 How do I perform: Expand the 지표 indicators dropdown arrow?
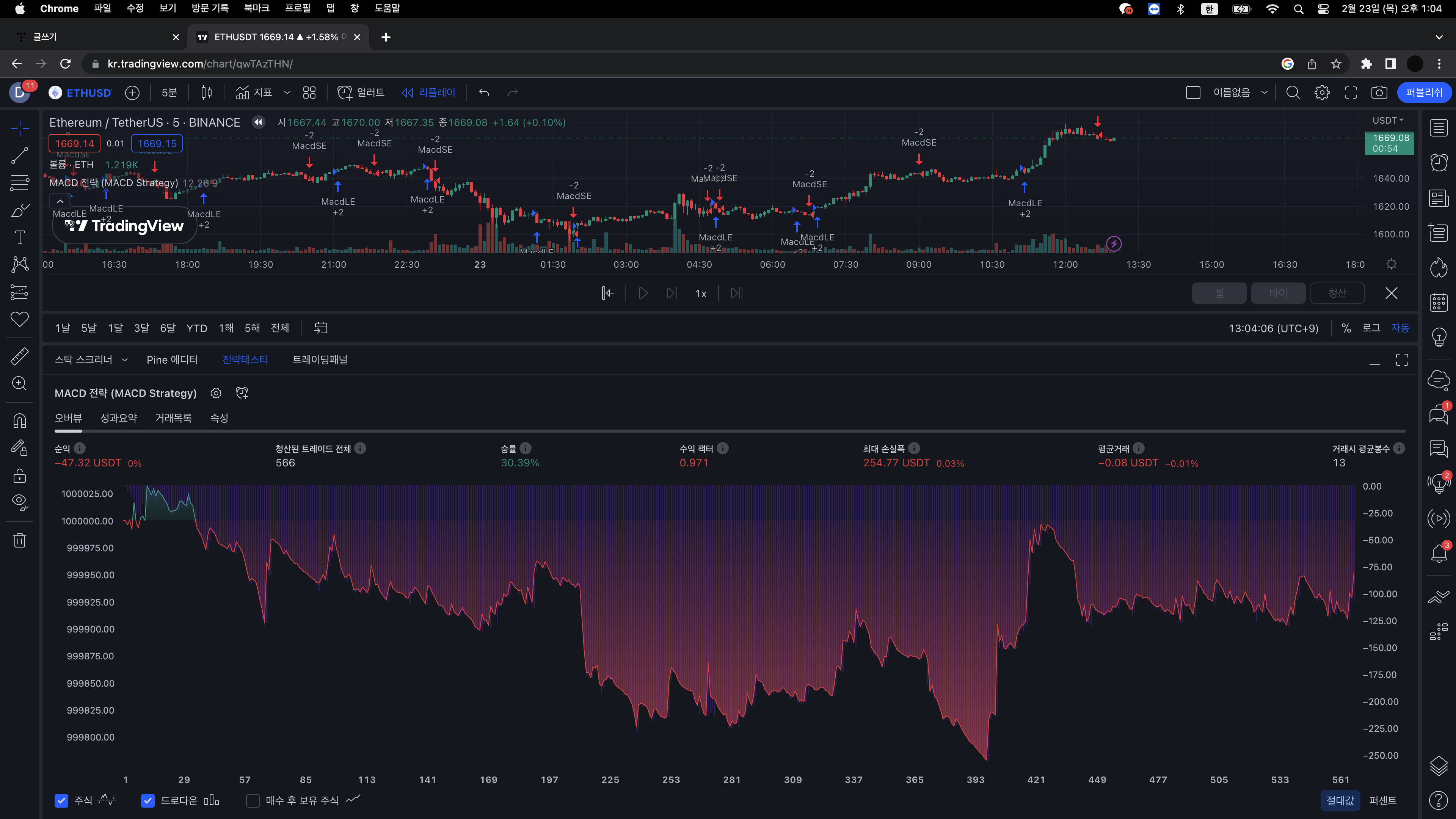click(x=287, y=93)
